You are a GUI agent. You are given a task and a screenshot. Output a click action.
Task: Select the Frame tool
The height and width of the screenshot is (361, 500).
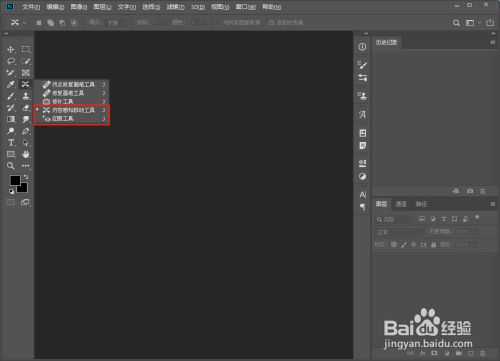[26, 73]
